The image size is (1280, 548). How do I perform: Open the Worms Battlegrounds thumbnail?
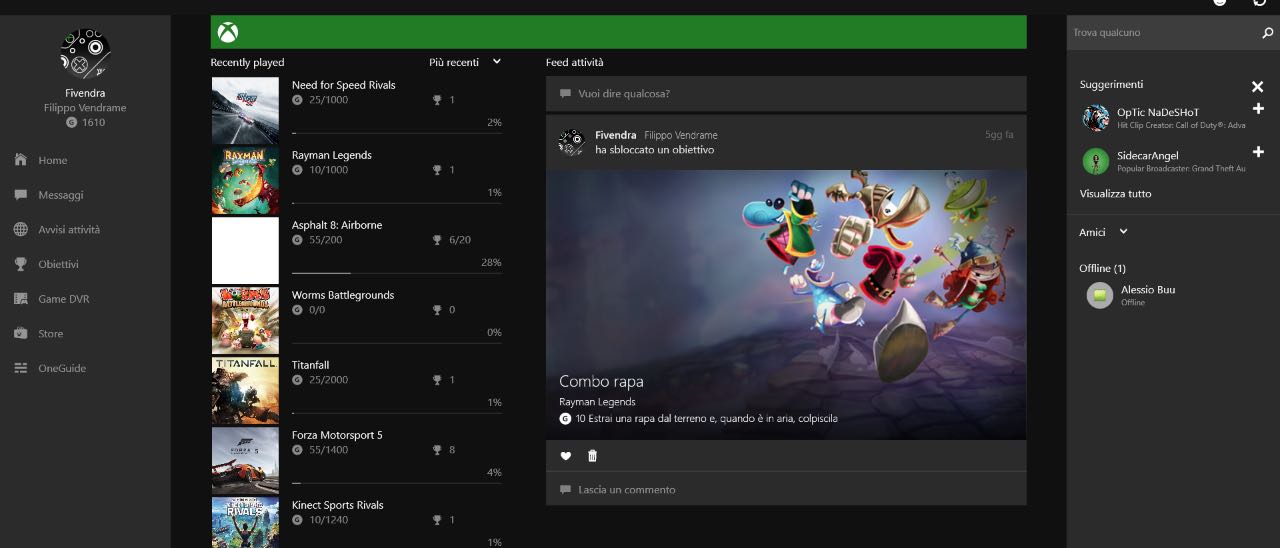[x=245, y=320]
